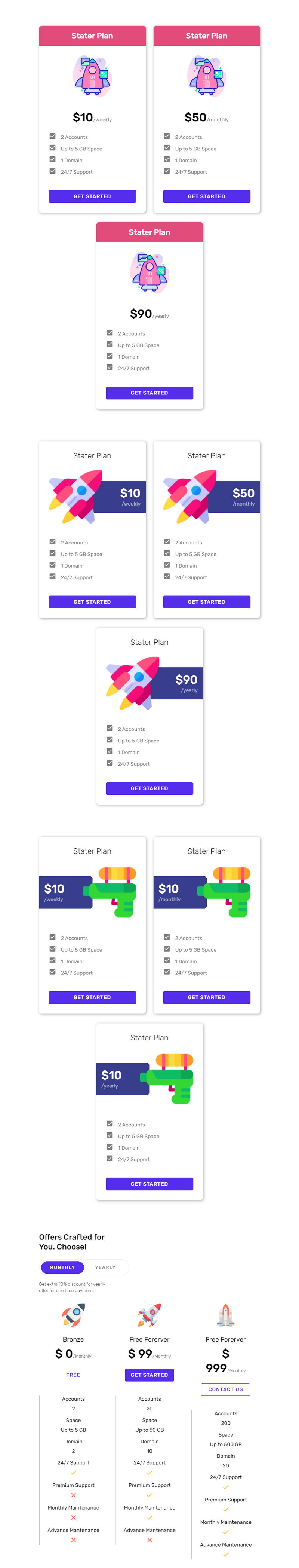Toggle the 1 Domain checkbox in the pink-header $90/yearly card
The height and width of the screenshot is (1568, 299).
coord(110,356)
